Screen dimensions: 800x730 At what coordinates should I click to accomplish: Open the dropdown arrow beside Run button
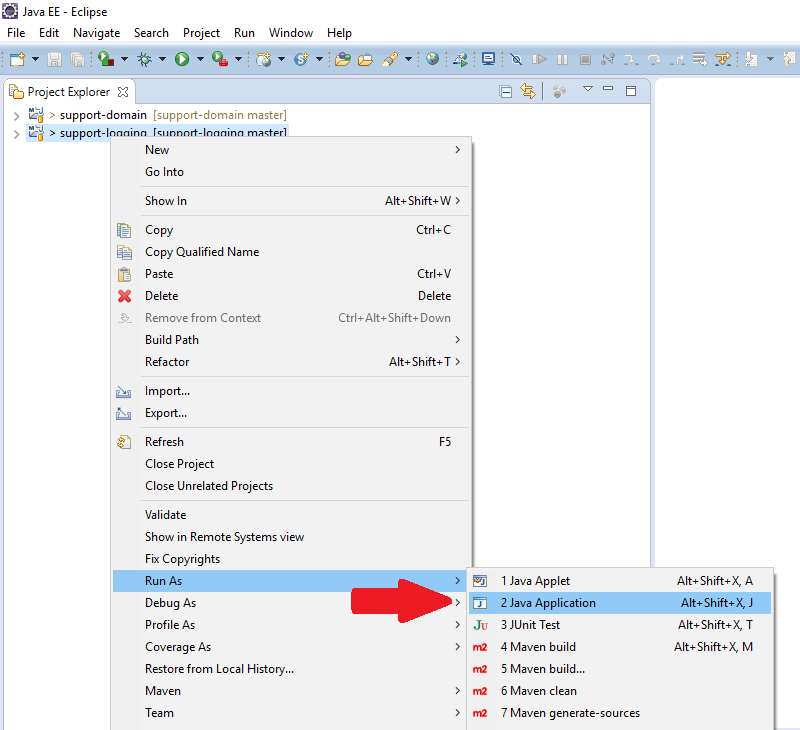(199, 60)
